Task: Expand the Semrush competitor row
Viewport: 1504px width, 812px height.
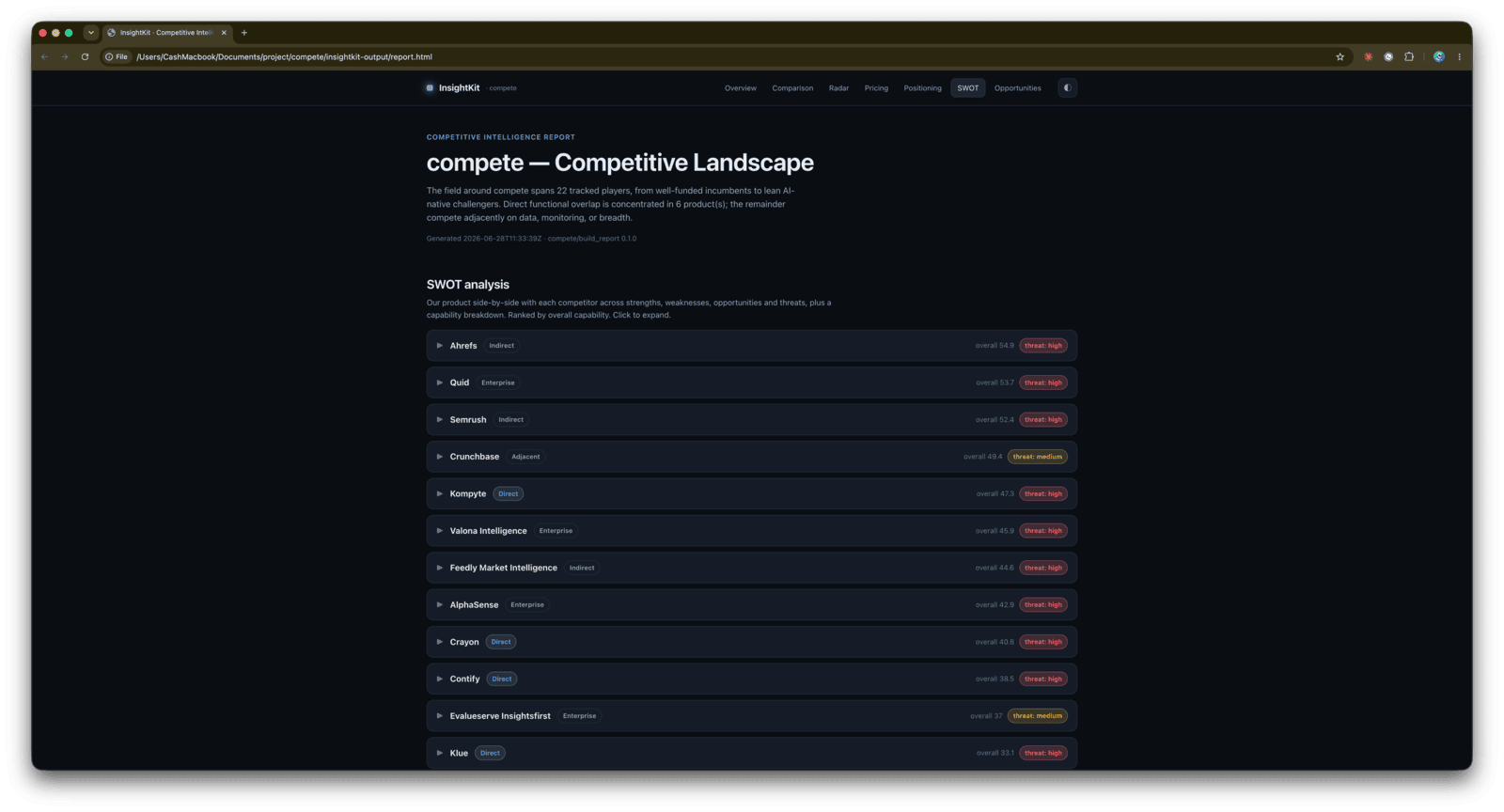Action: (x=751, y=420)
